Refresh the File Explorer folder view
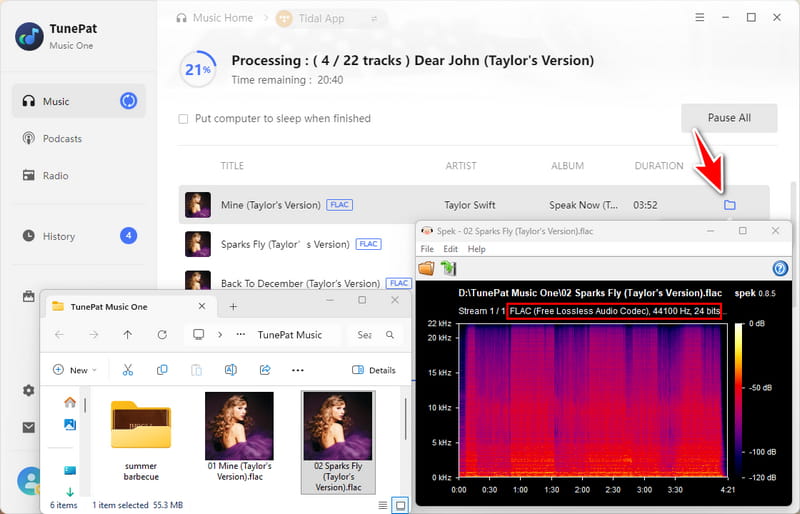The image size is (800, 514). 162,335
